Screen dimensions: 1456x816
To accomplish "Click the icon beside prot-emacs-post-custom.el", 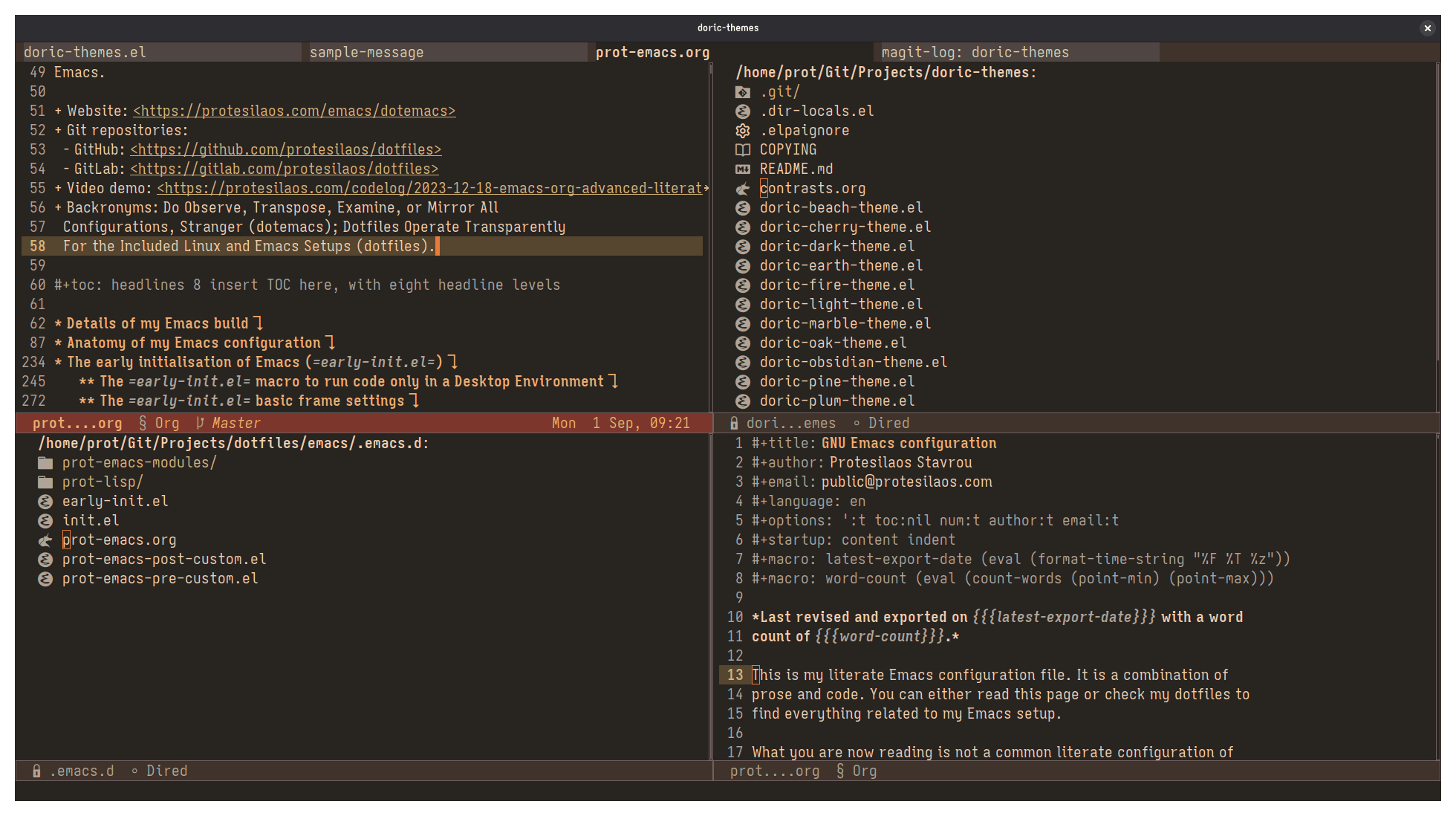I will click(45, 560).
